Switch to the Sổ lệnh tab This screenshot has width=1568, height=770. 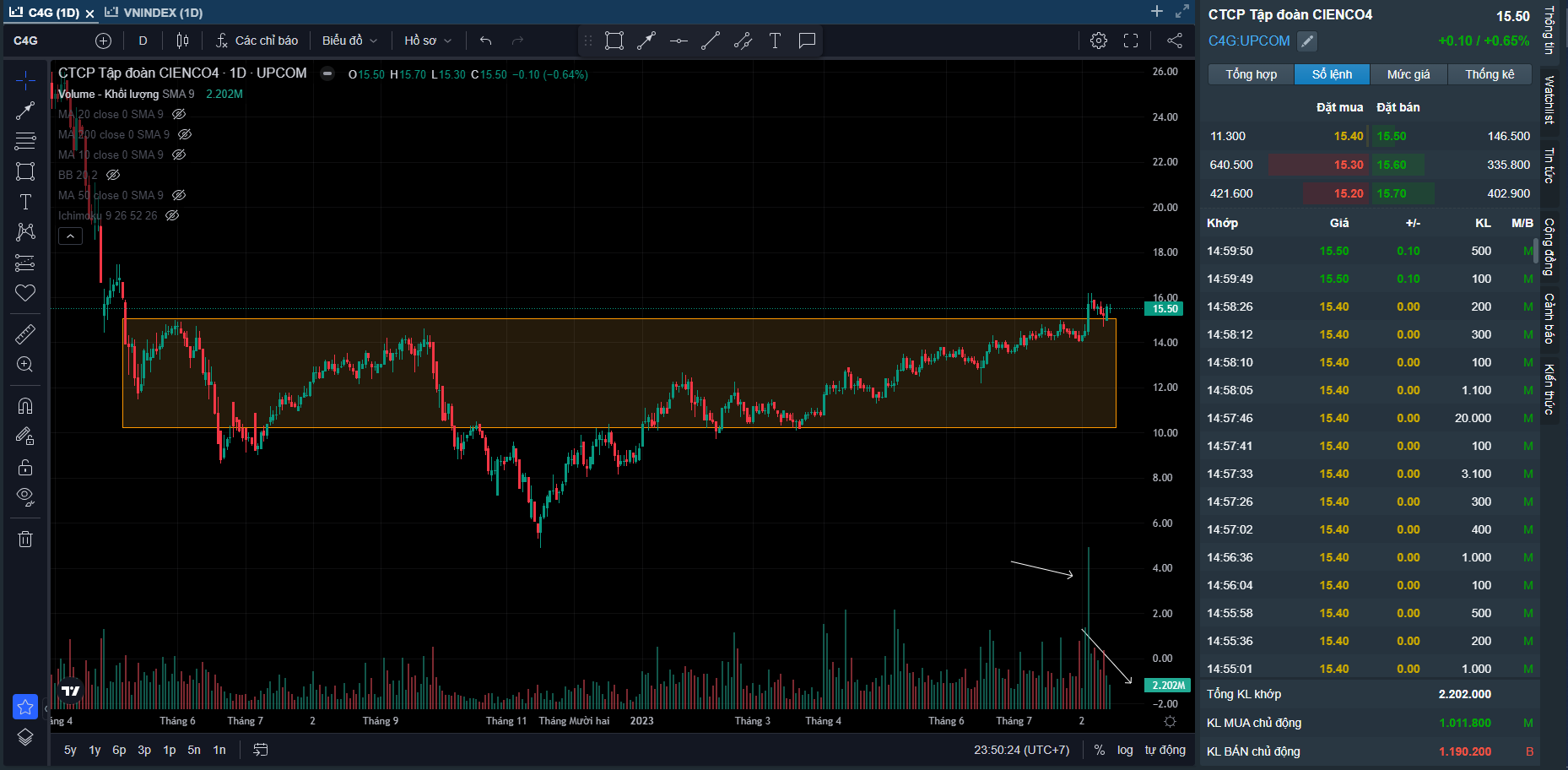[x=1332, y=74]
